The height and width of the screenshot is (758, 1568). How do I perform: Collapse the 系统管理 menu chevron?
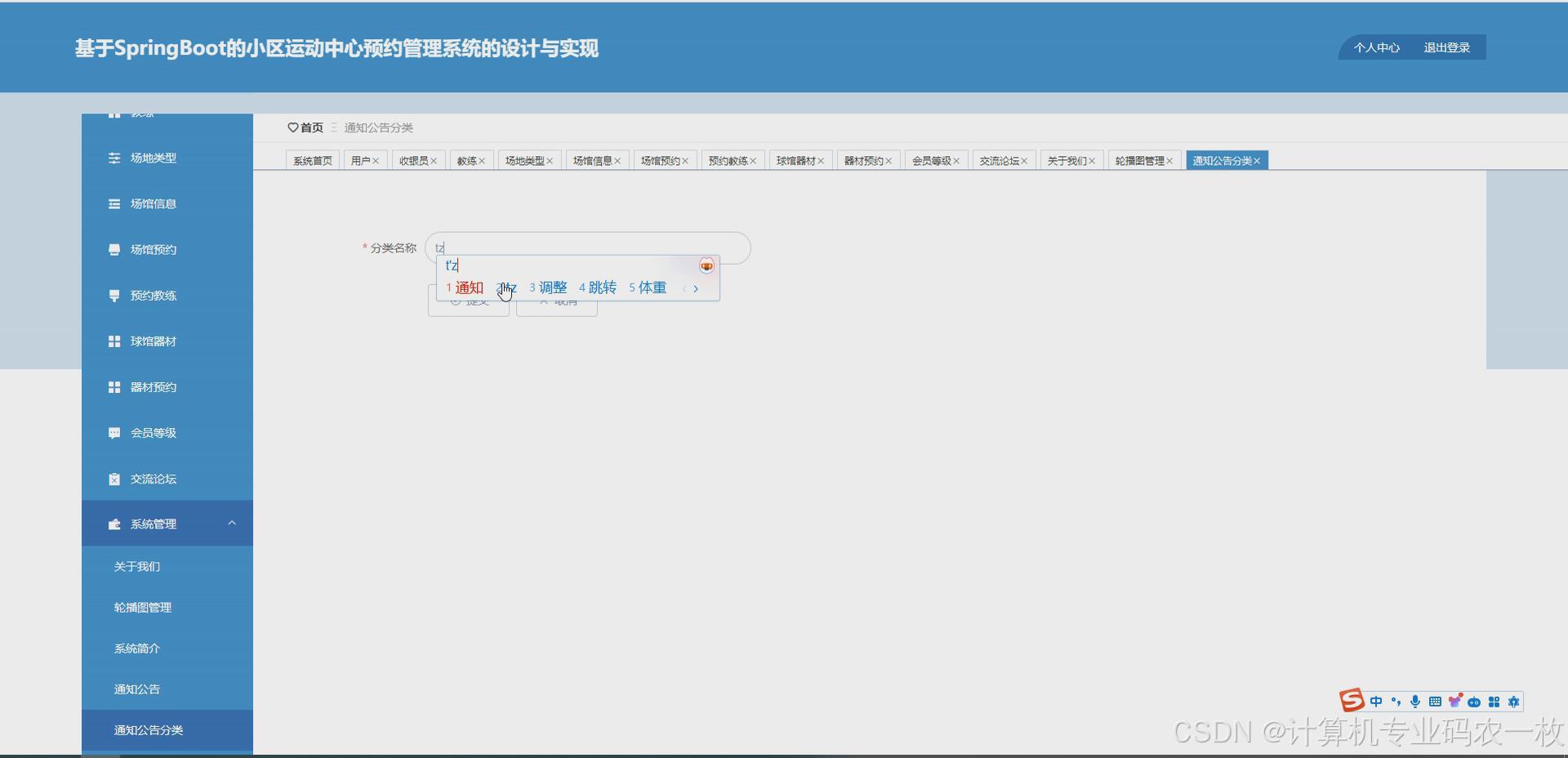click(232, 523)
